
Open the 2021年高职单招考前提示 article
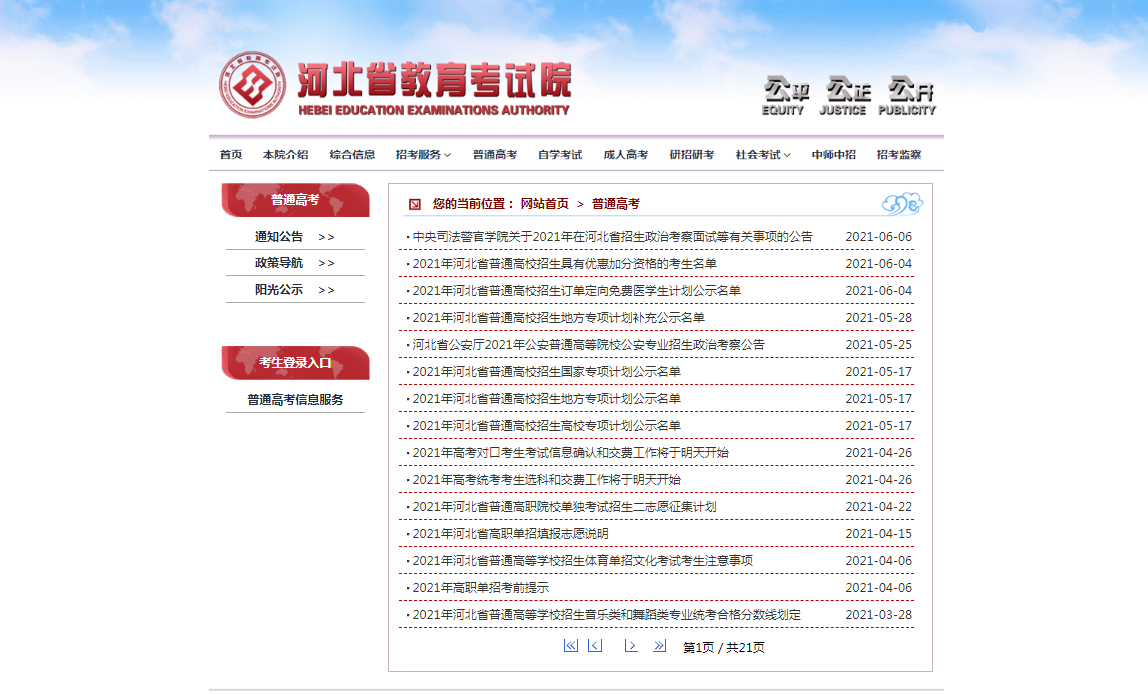(481, 588)
